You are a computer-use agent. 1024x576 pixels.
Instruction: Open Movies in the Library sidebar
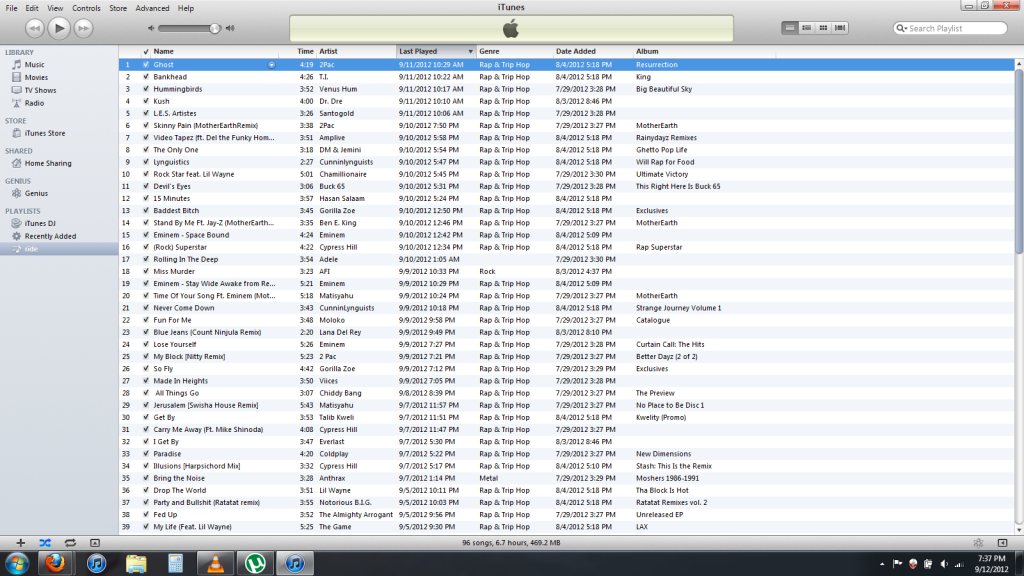point(36,77)
